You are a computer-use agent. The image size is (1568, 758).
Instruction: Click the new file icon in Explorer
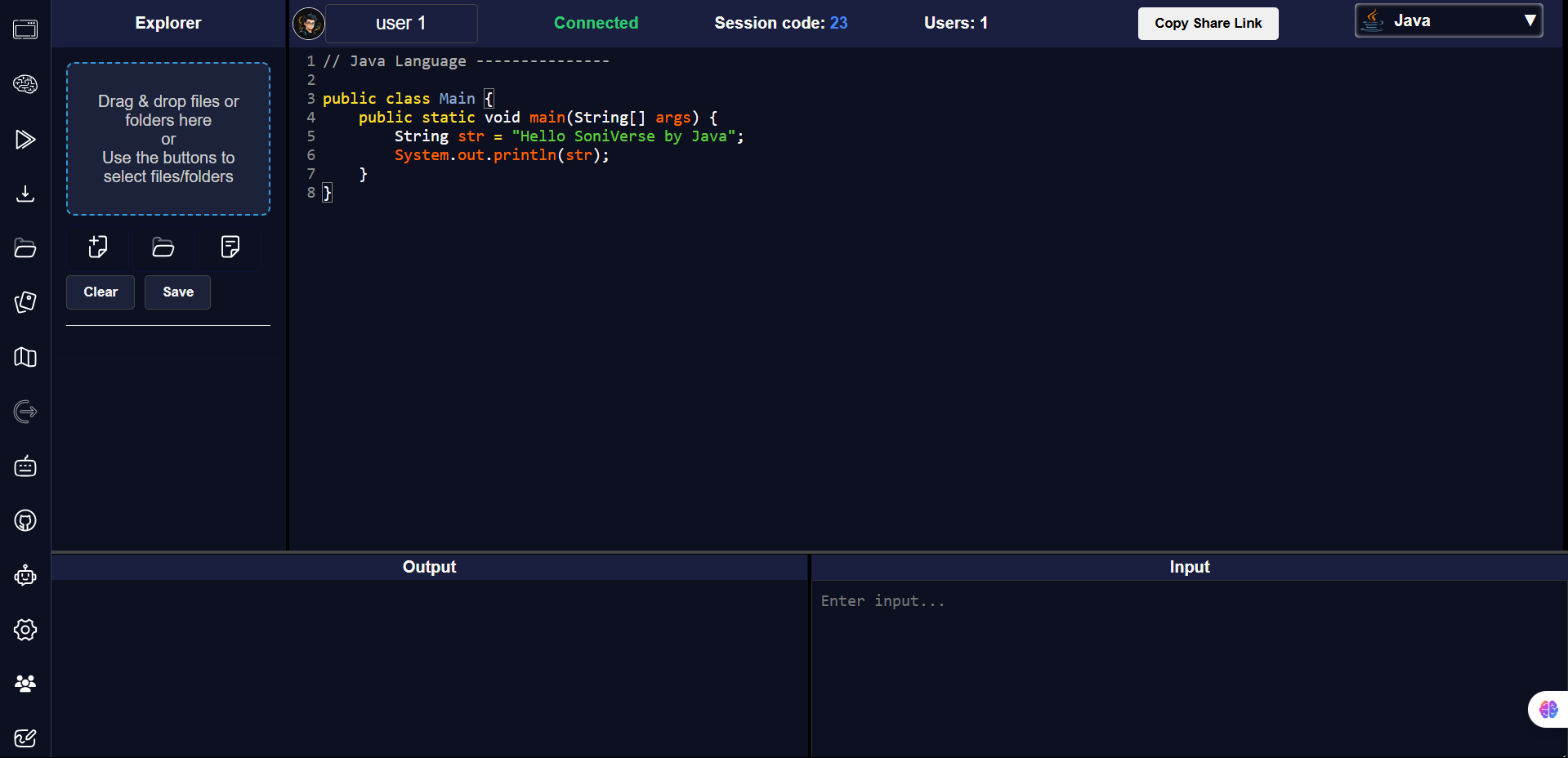(97, 247)
